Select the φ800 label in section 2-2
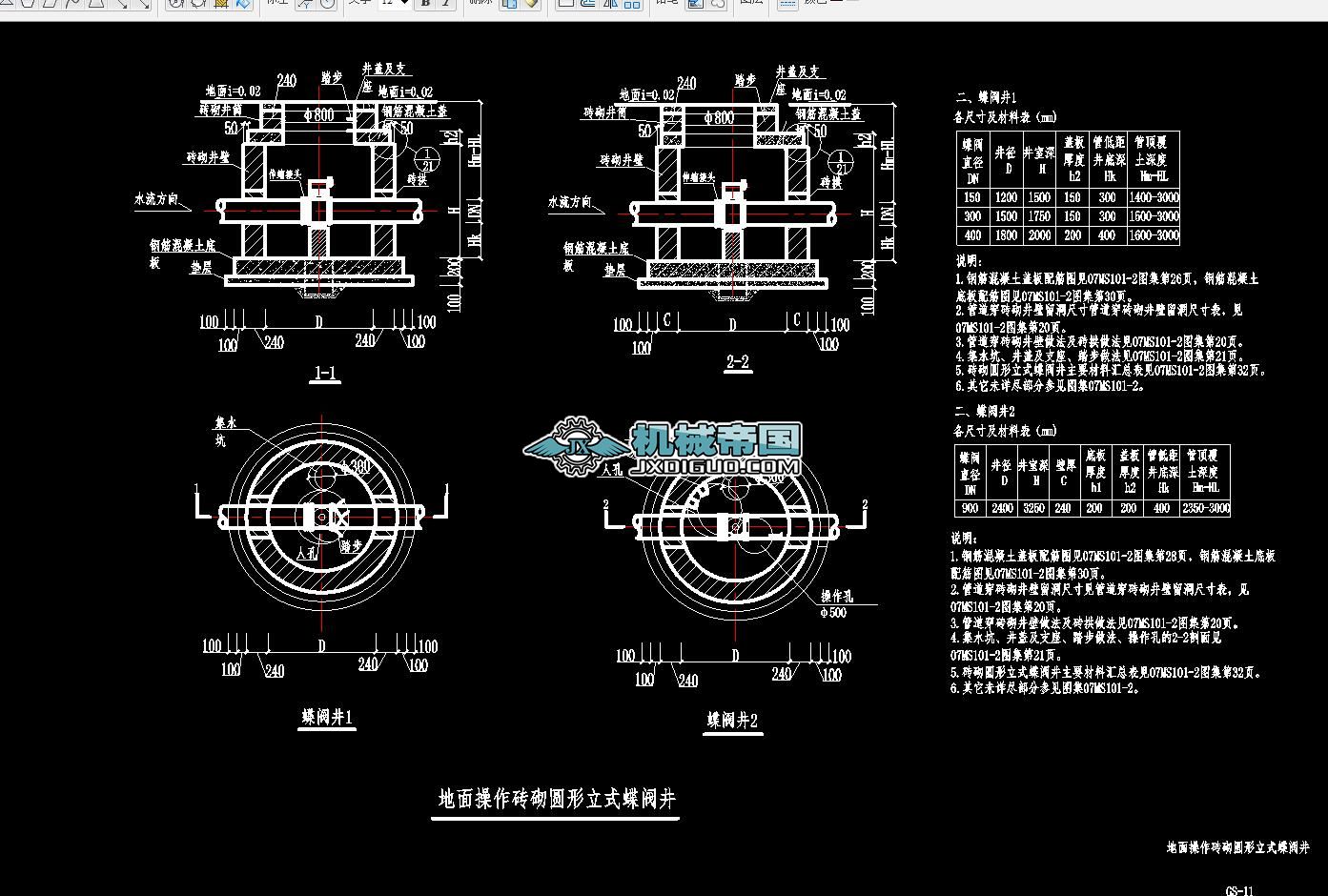 coord(719,118)
